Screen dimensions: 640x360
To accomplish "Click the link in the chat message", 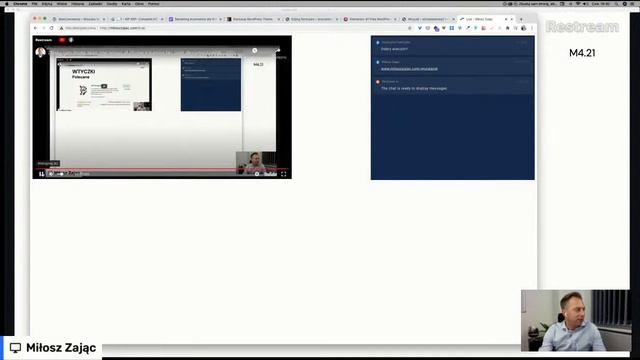I will pyautogui.click(x=409, y=69).
